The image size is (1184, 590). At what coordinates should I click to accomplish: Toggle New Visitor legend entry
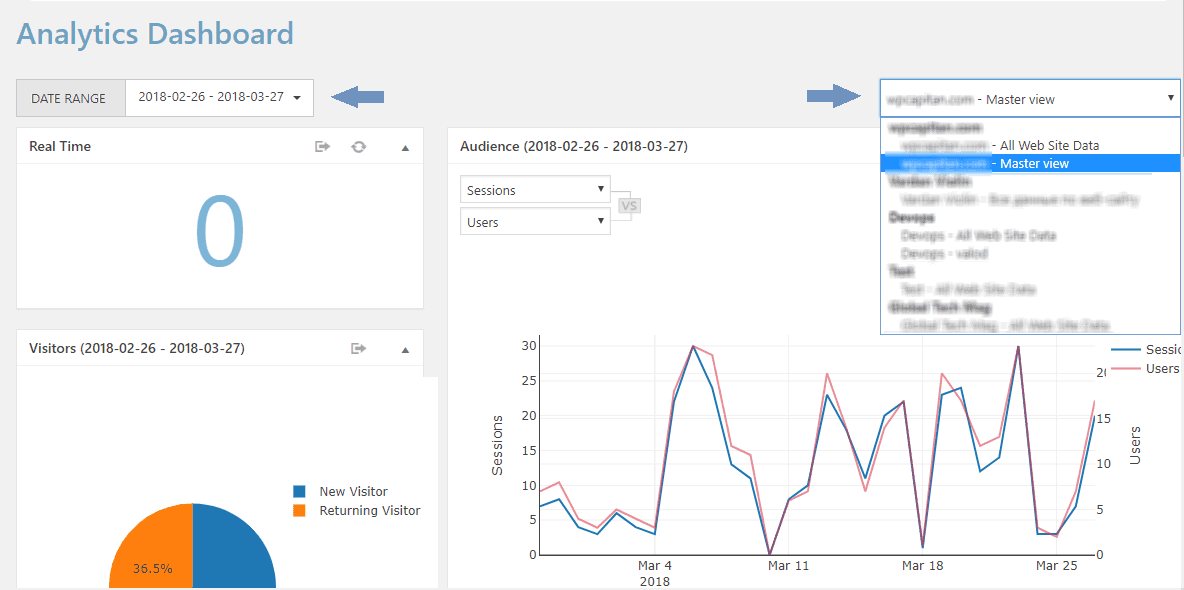coord(340,492)
